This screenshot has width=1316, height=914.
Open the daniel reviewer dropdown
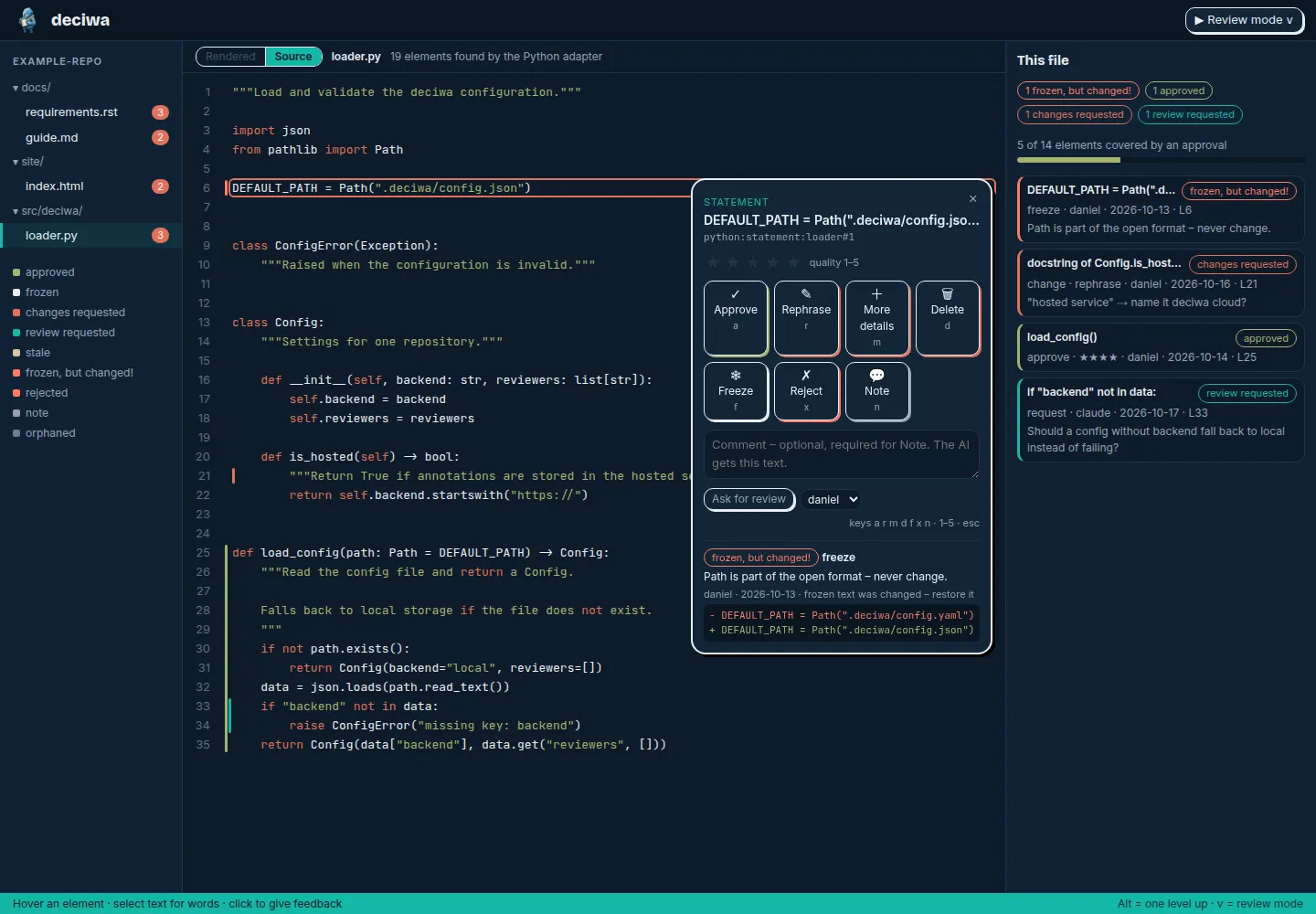(833, 499)
